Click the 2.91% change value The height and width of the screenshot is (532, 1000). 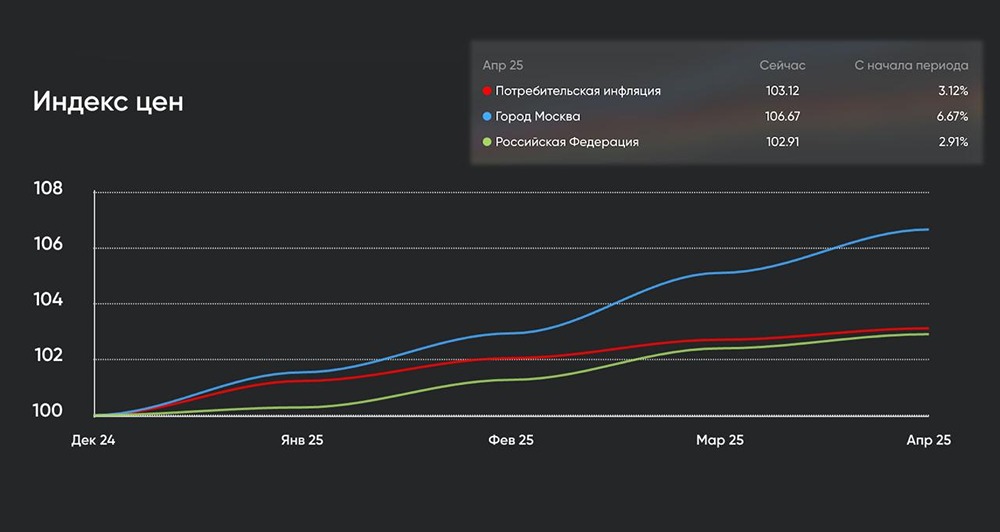tap(950, 142)
